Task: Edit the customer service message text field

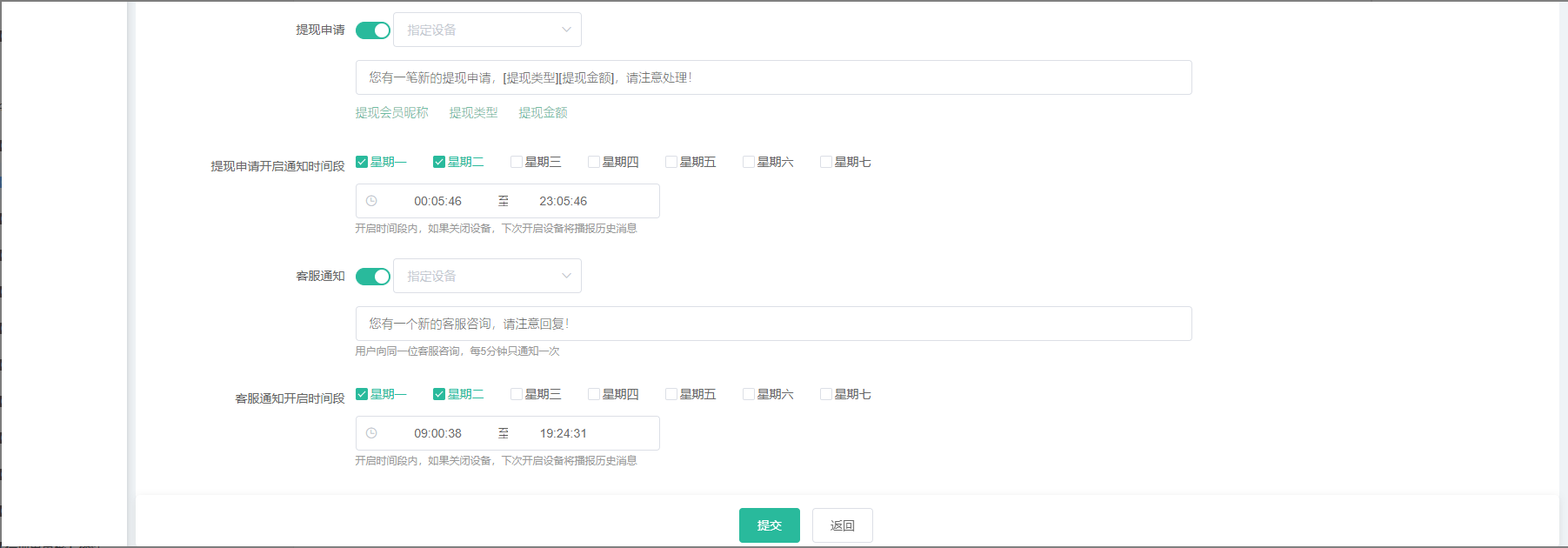Action: coord(773,324)
